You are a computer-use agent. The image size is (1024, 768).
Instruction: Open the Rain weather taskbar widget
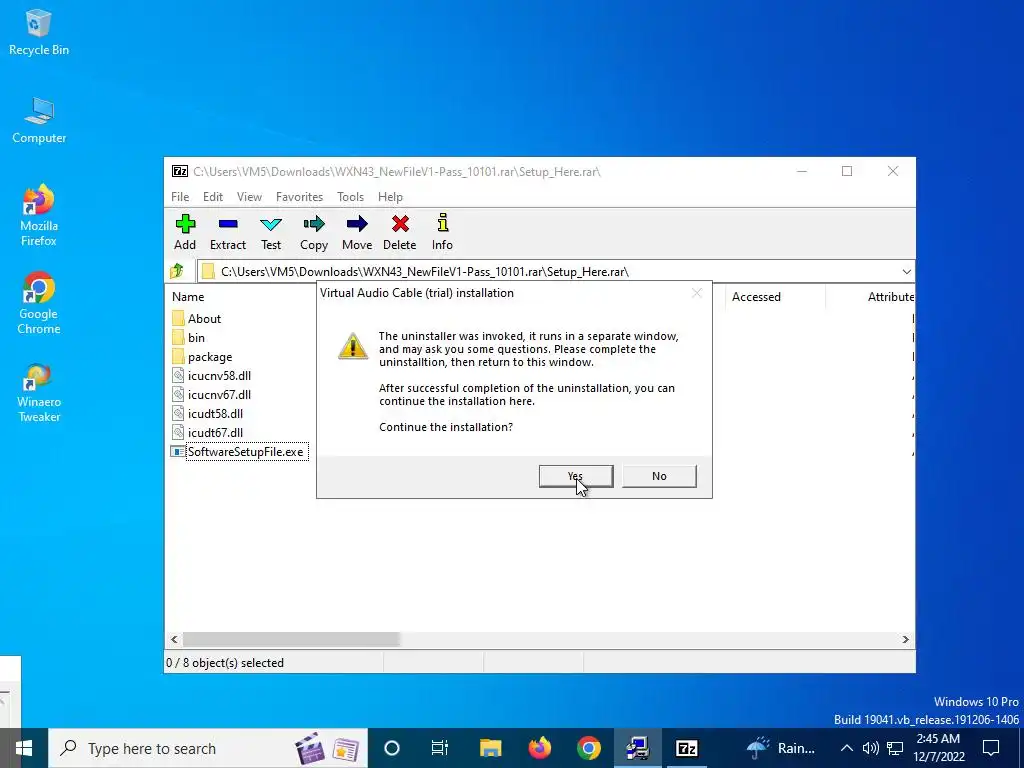(x=781, y=748)
